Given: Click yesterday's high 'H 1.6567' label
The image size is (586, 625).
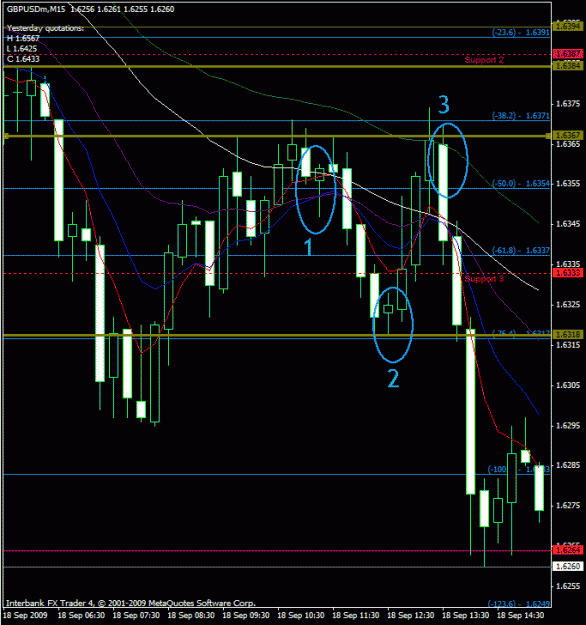Looking at the screenshot, I should coord(23,38).
